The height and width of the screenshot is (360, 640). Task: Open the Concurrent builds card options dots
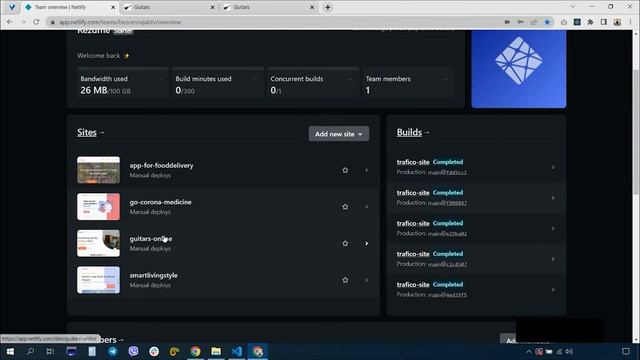click(x=350, y=79)
